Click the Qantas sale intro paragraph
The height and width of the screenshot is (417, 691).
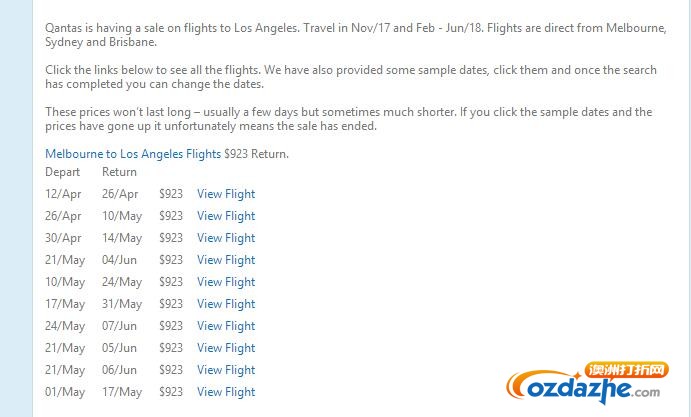point(356,35)
